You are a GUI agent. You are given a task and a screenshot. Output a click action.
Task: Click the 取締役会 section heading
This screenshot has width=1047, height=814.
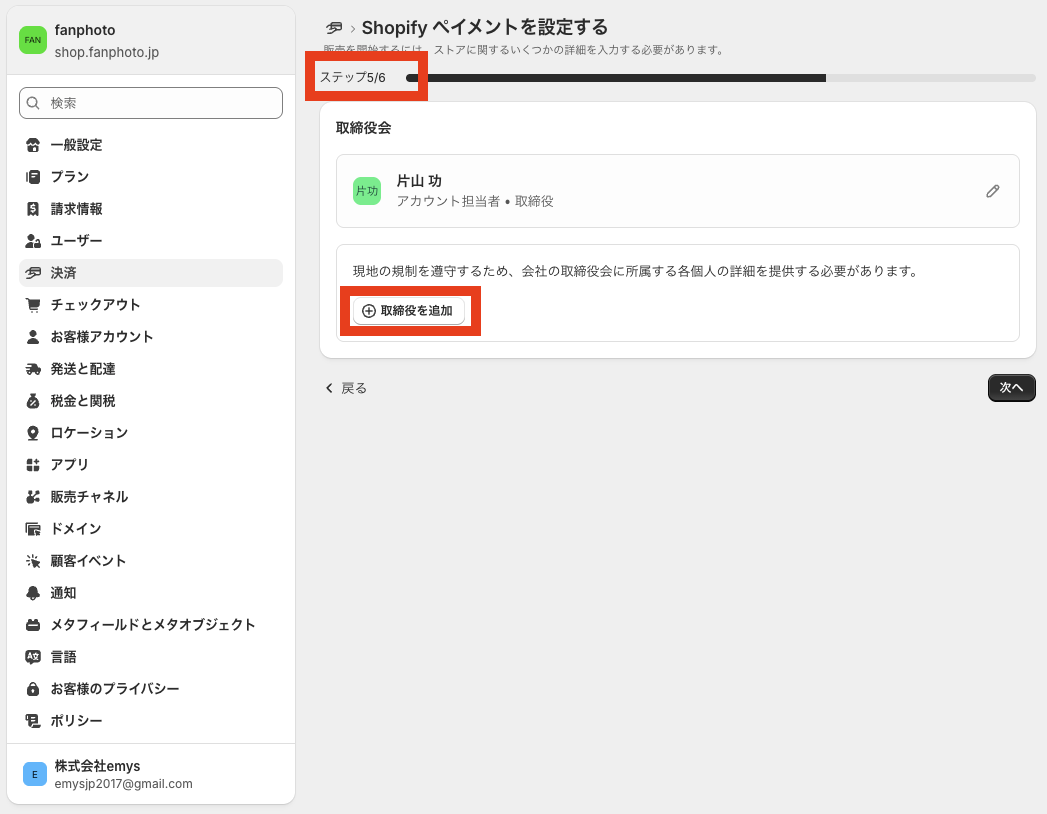point(363,128)
